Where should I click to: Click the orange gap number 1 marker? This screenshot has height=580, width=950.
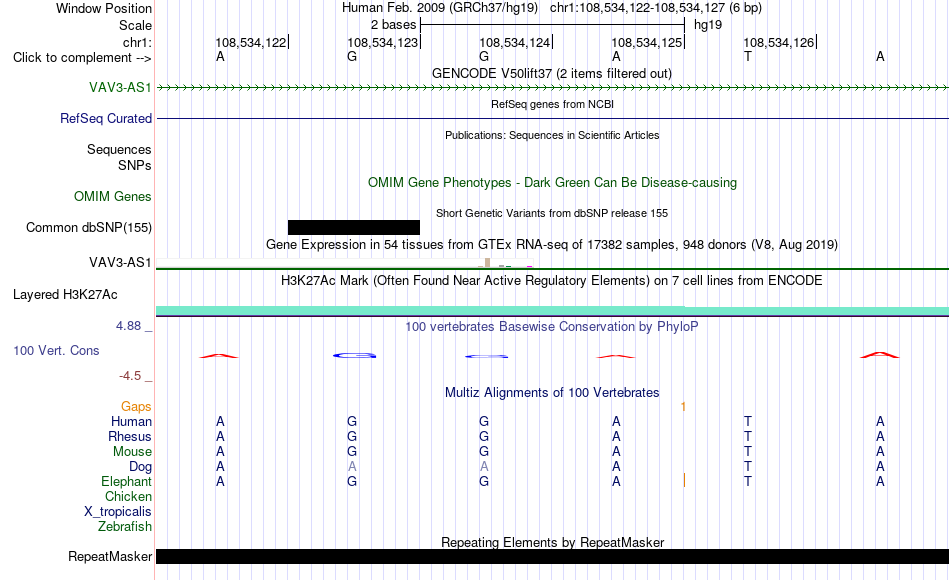[x=683, y=407]
